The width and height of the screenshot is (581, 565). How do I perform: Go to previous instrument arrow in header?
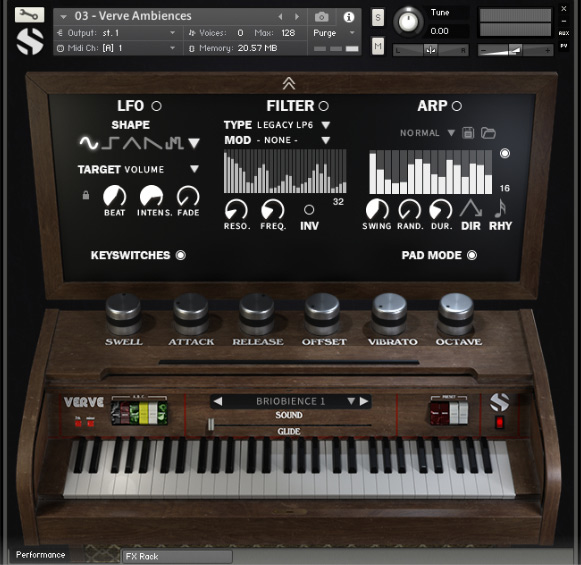point(280,17)
